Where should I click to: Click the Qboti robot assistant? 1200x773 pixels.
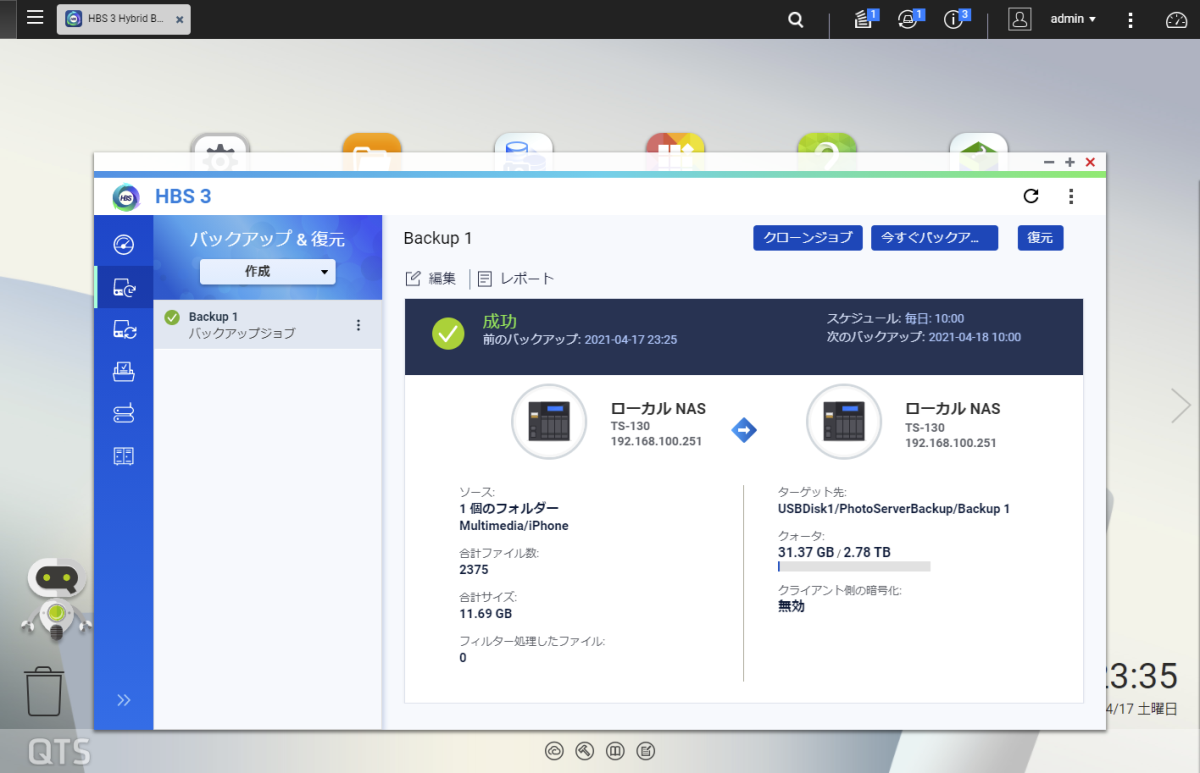56,599
